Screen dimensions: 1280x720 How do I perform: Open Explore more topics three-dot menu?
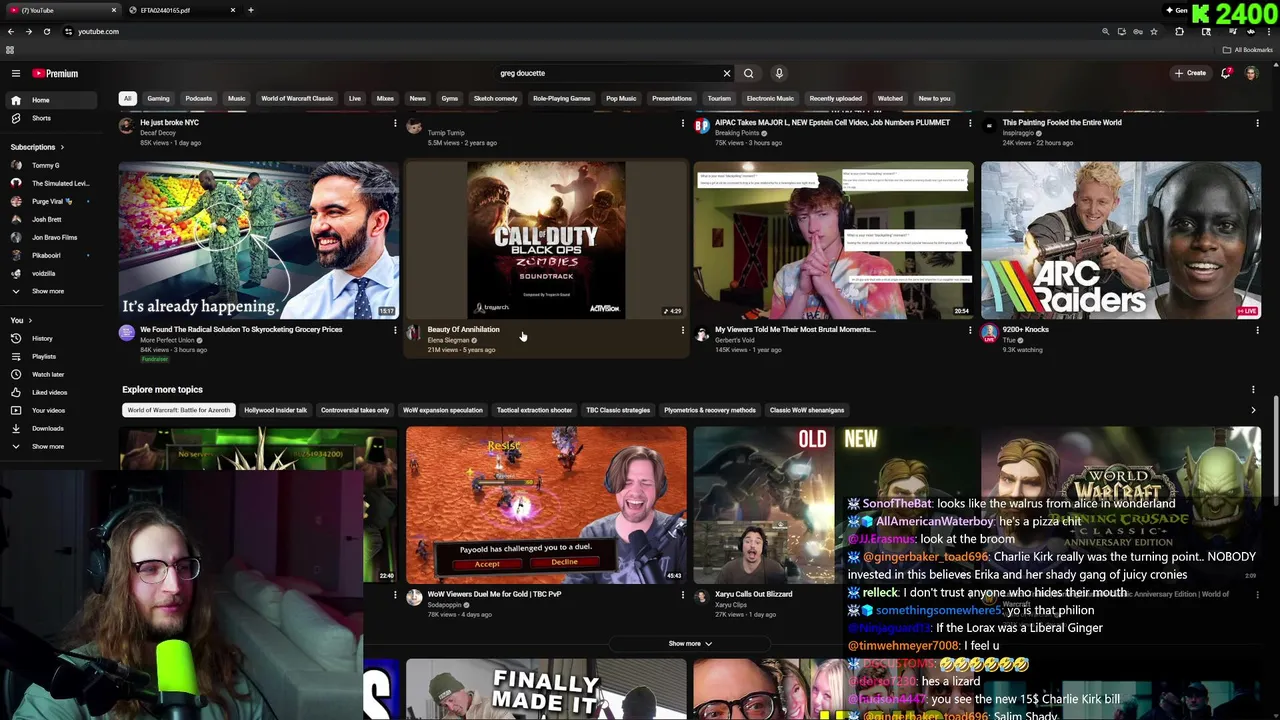tap(1253, 390)
